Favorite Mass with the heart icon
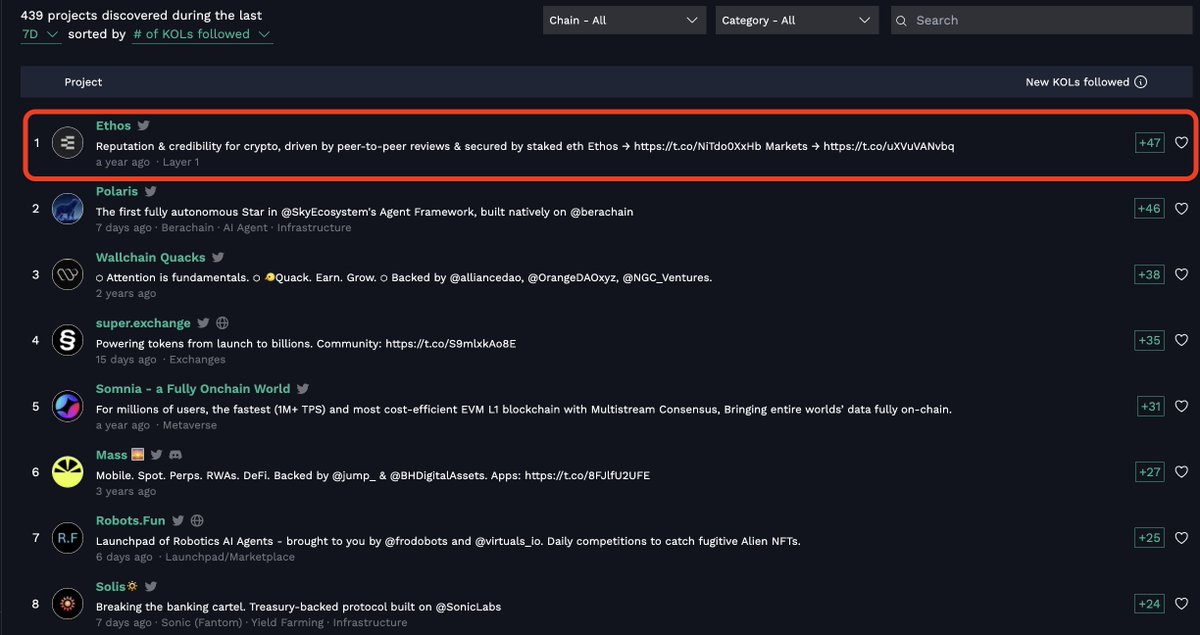 point(1181,472)
